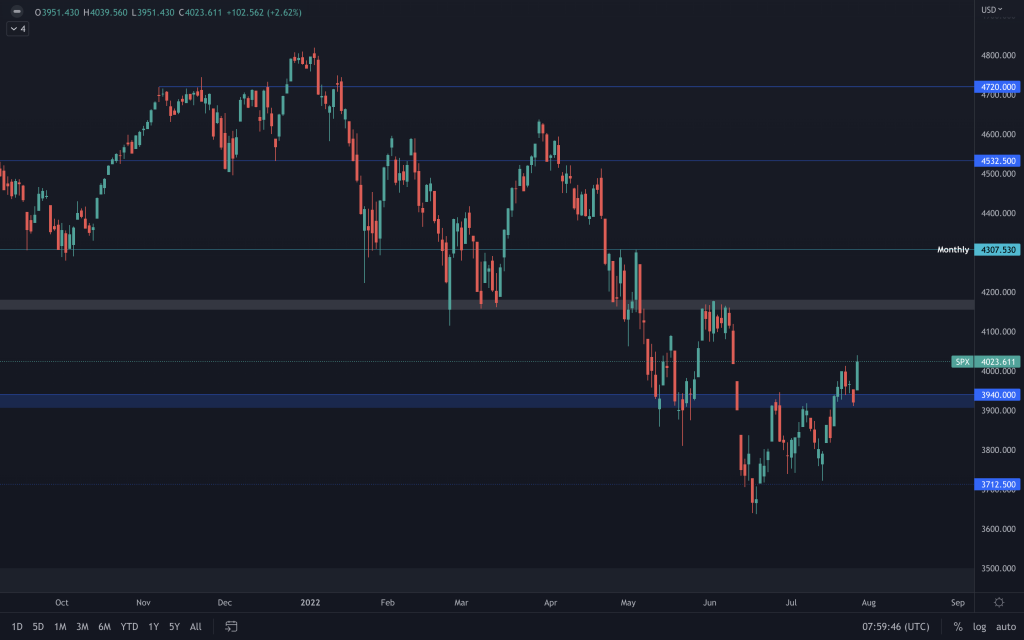Expand the collapsed indicators legend showing 4

pyautogui.click(x=18, y=29)
